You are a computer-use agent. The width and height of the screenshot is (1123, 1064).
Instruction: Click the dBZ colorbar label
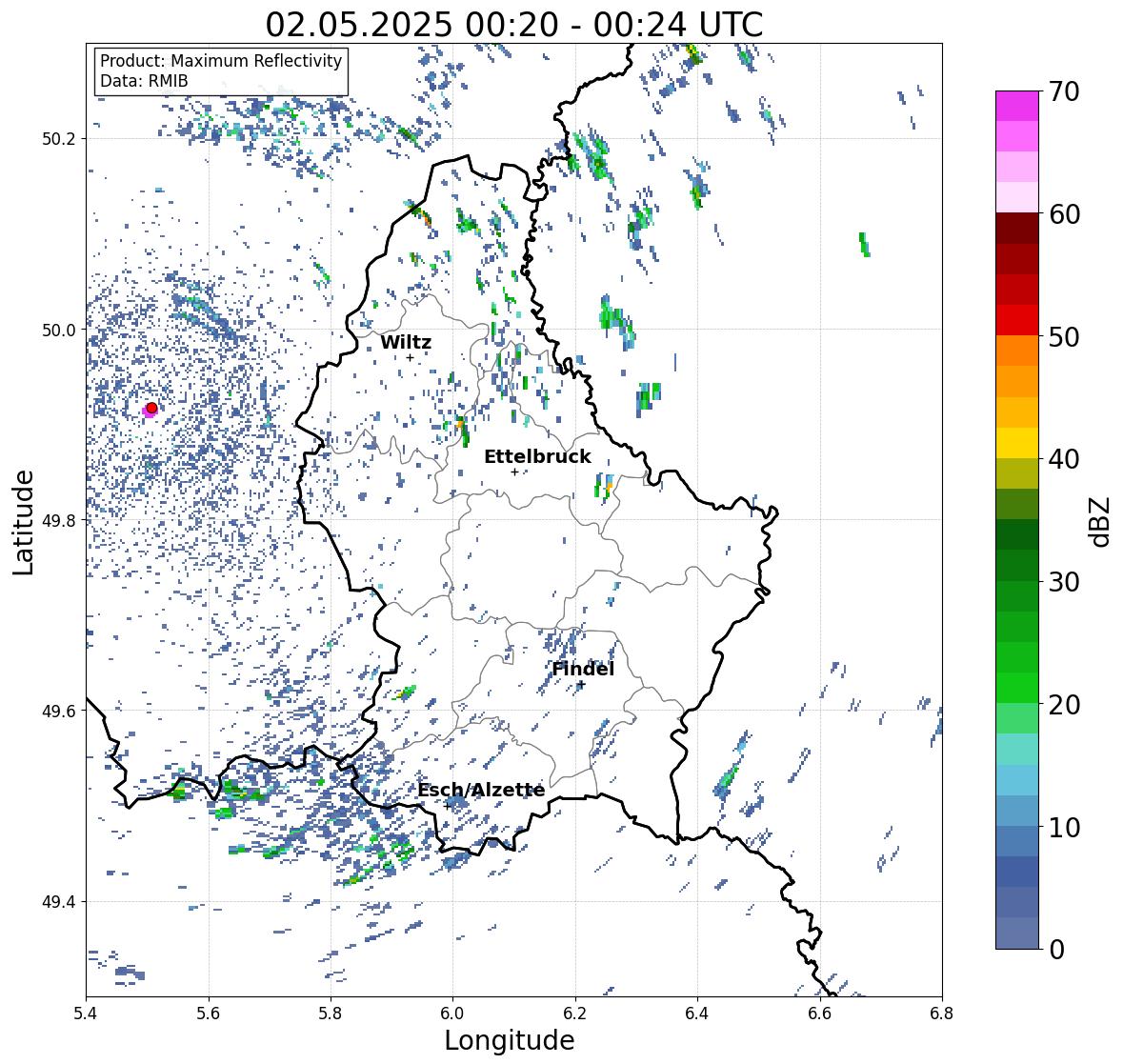1099,521
